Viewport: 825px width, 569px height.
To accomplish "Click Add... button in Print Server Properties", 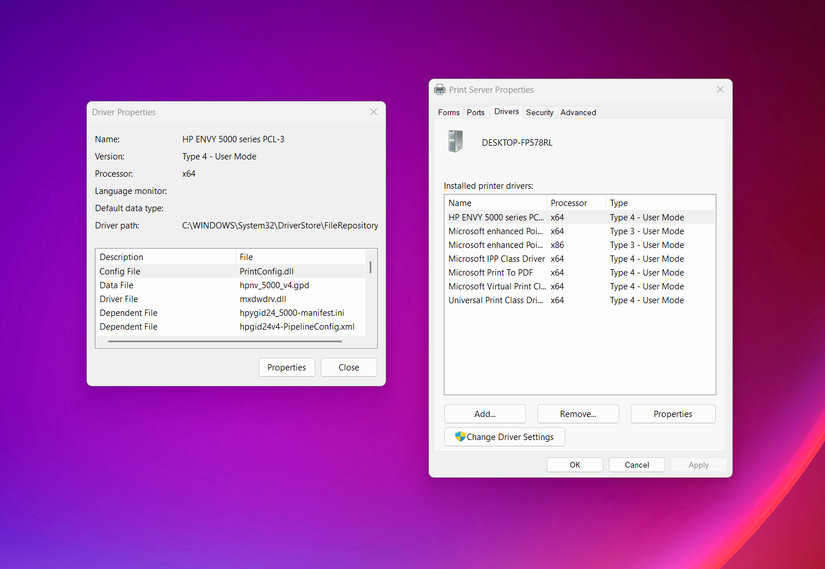I will [485, 414].
